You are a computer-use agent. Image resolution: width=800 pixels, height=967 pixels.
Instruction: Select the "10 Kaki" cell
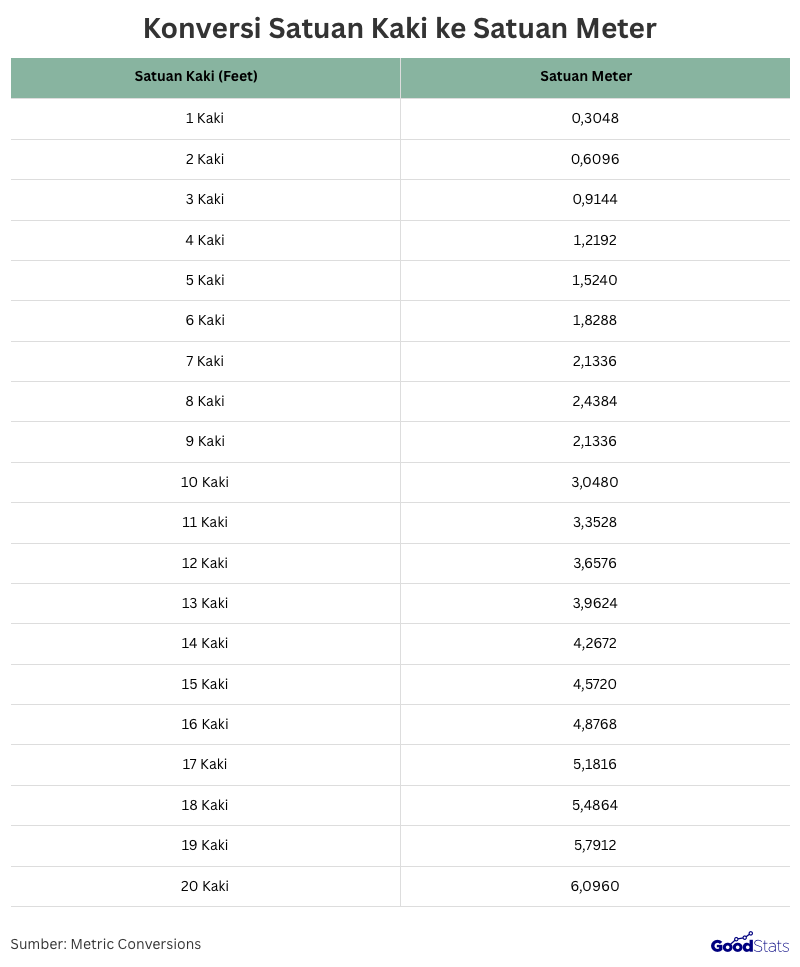(x=205, y=482)
